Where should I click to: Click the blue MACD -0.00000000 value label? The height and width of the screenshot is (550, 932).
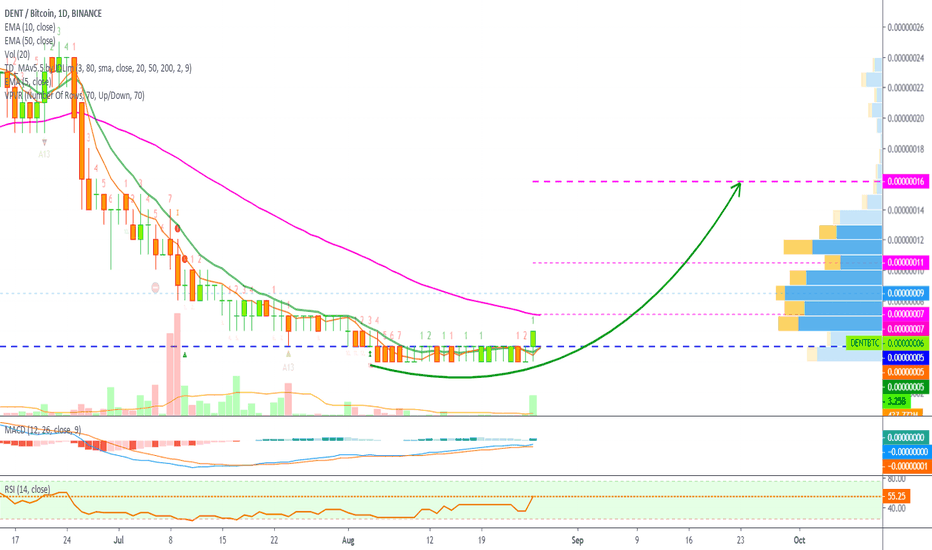coord(906,451)
